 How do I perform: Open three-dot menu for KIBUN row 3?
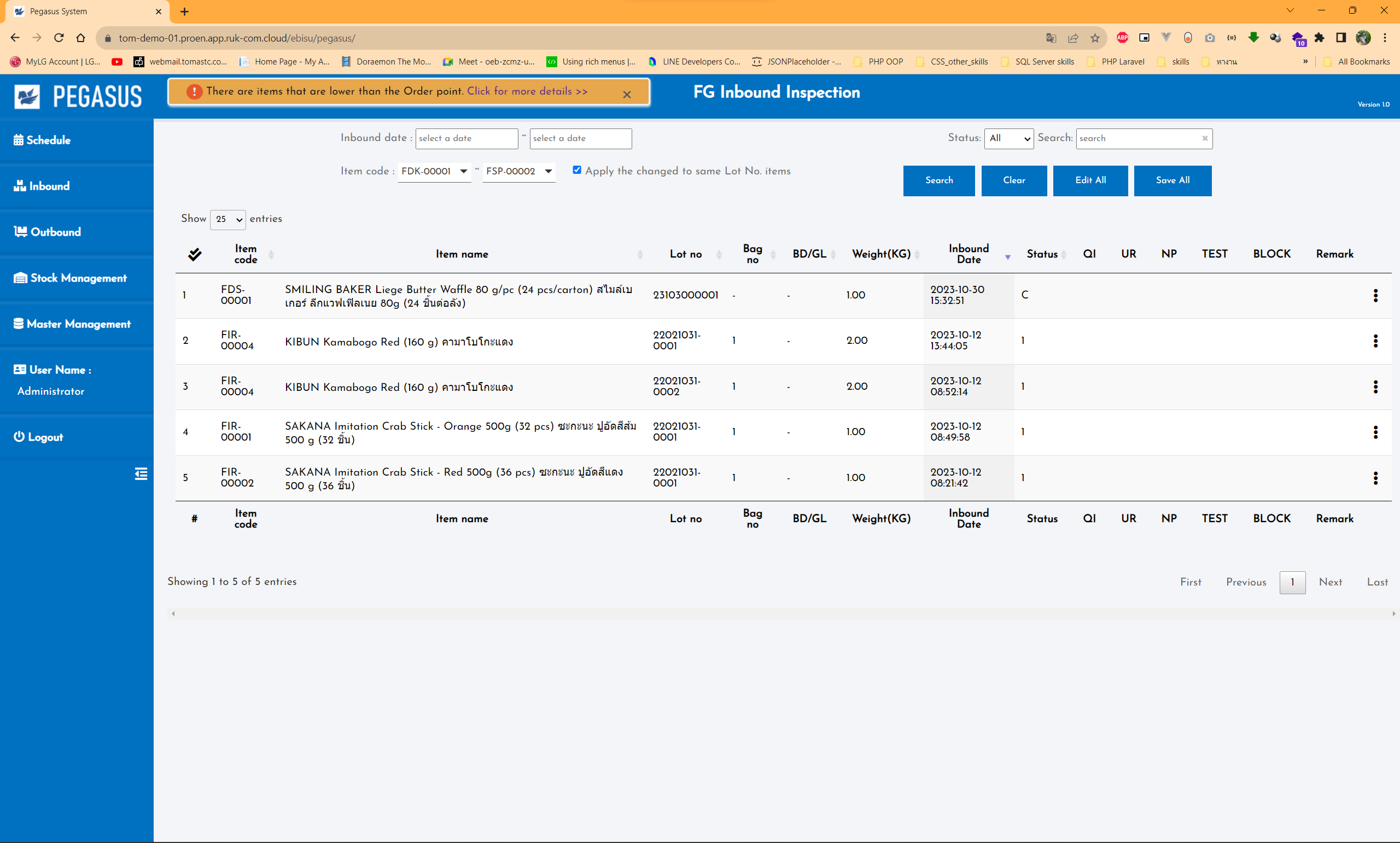click(x=1375, y=387)
